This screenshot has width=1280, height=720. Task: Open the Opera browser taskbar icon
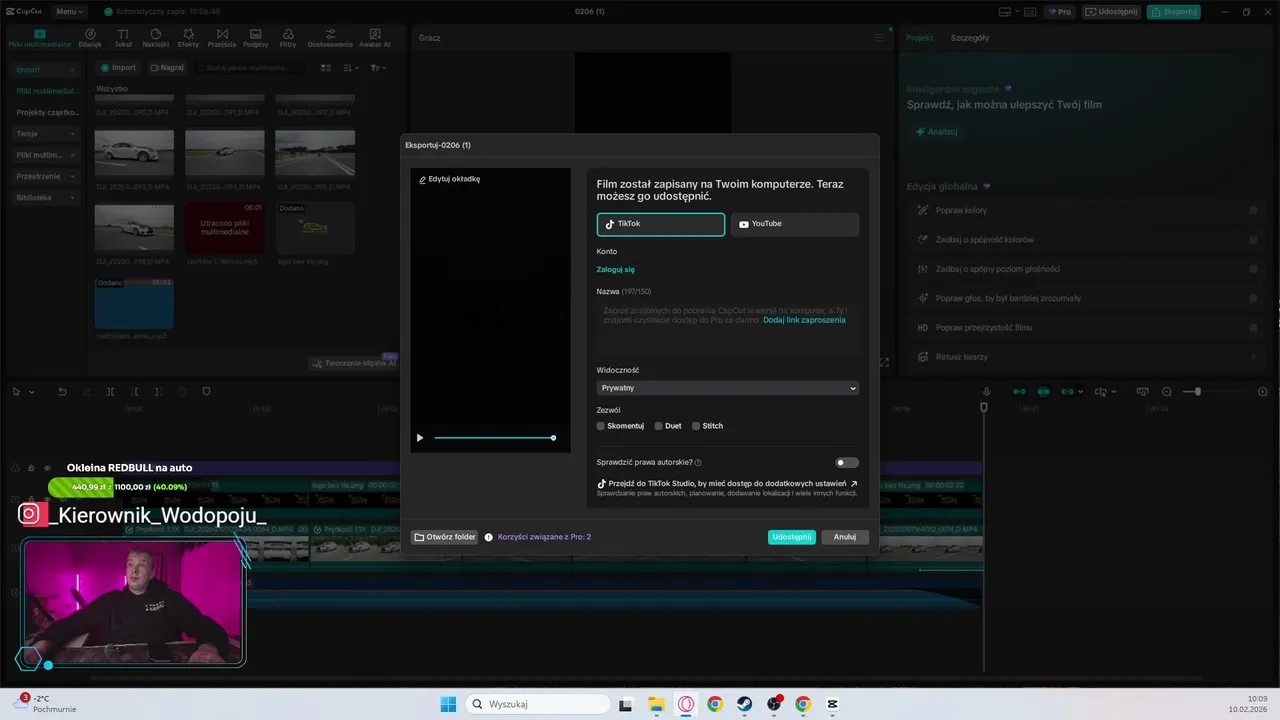pyautogui.click(x=686, y=704)
